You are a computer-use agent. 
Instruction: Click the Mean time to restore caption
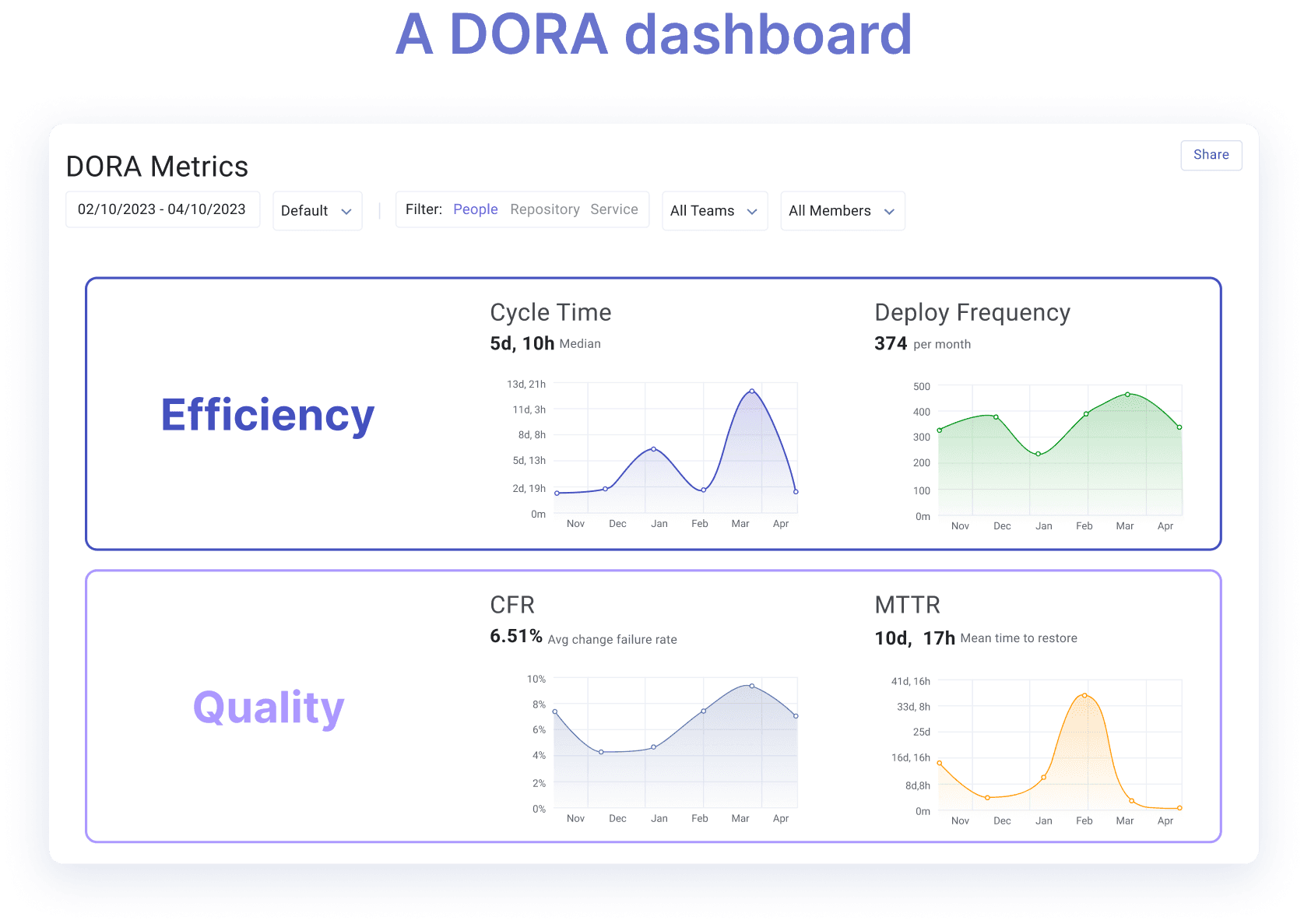click(1018, 638)
